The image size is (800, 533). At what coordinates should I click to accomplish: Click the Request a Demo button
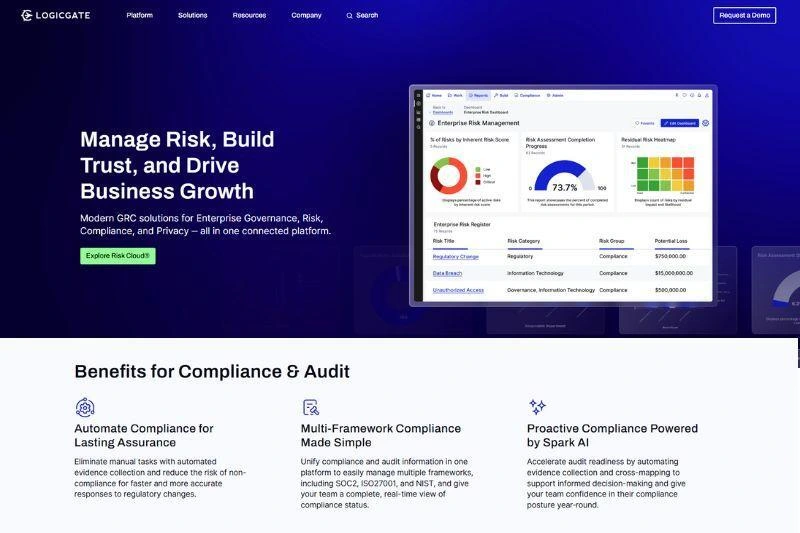pyautogui.click(x=744, y=15)
